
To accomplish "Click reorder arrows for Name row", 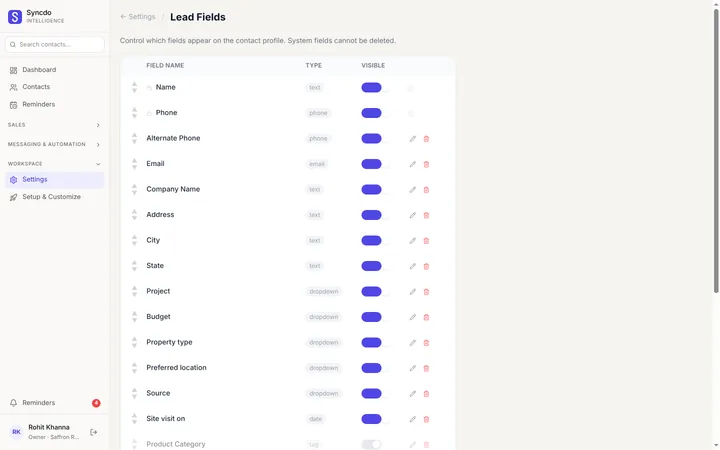I will [x=134, y=87].
